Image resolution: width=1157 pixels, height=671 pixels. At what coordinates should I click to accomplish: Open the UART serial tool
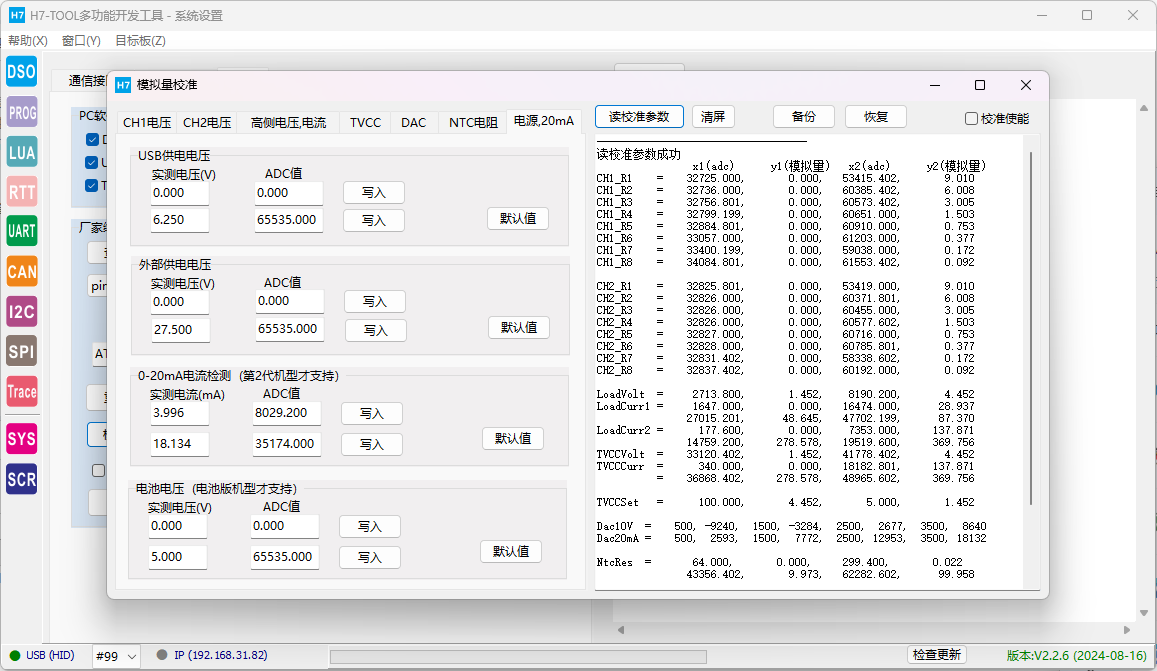click(21, 231)
